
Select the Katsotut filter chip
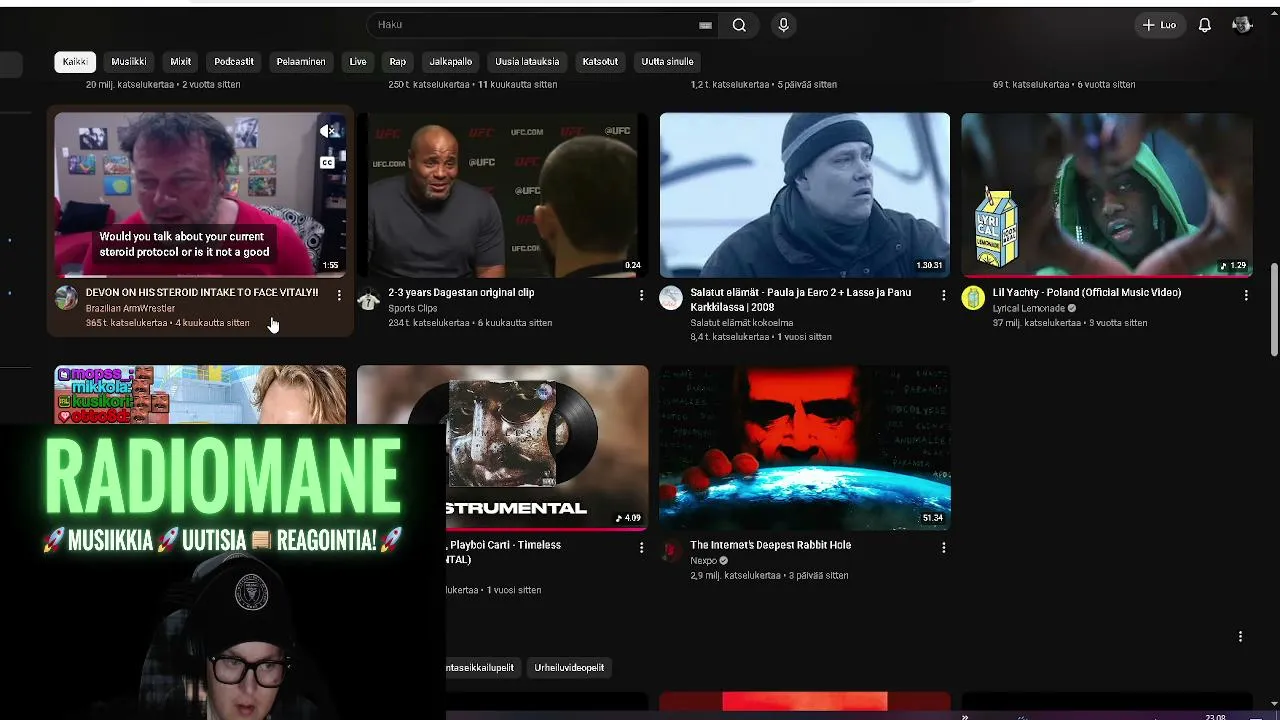(x=600, y=62)
